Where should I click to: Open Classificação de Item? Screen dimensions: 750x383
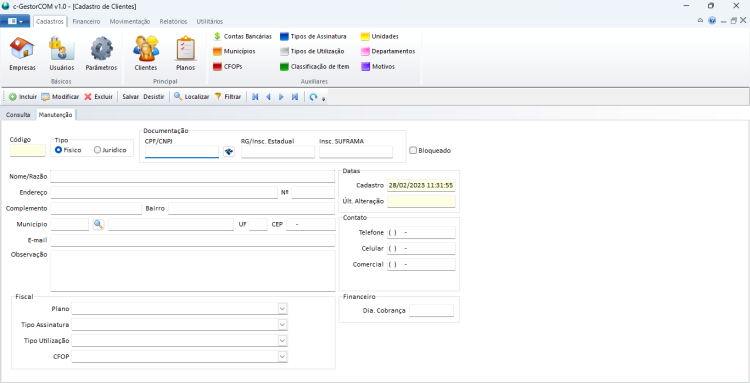[315, 67]
